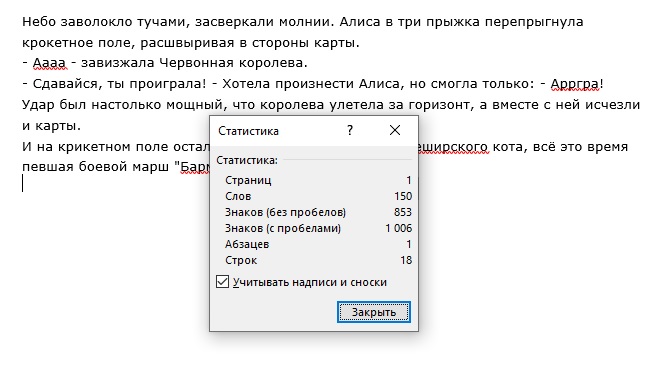Close the Статистика dialog with X
The height and width of the screenshot is (392, 656).
pos(395,130)
